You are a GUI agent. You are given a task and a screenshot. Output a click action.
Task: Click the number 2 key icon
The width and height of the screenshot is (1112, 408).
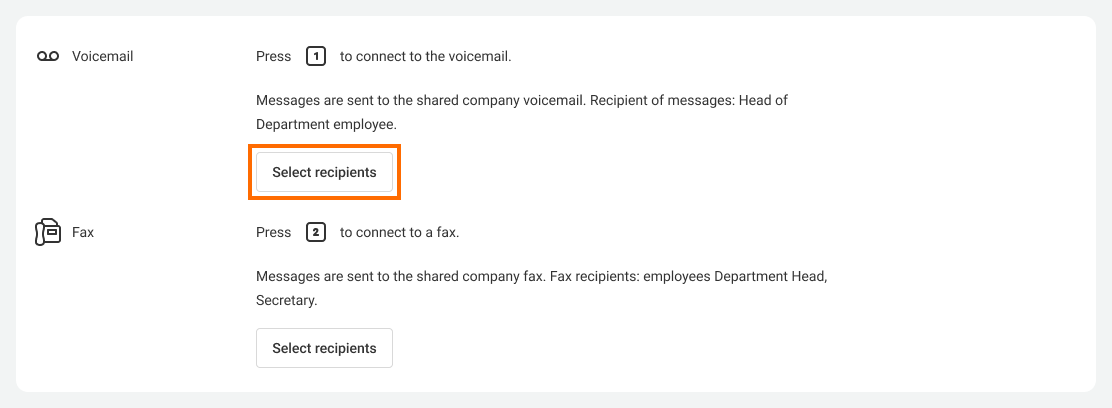pyautogui.click(x=316, y=233)
